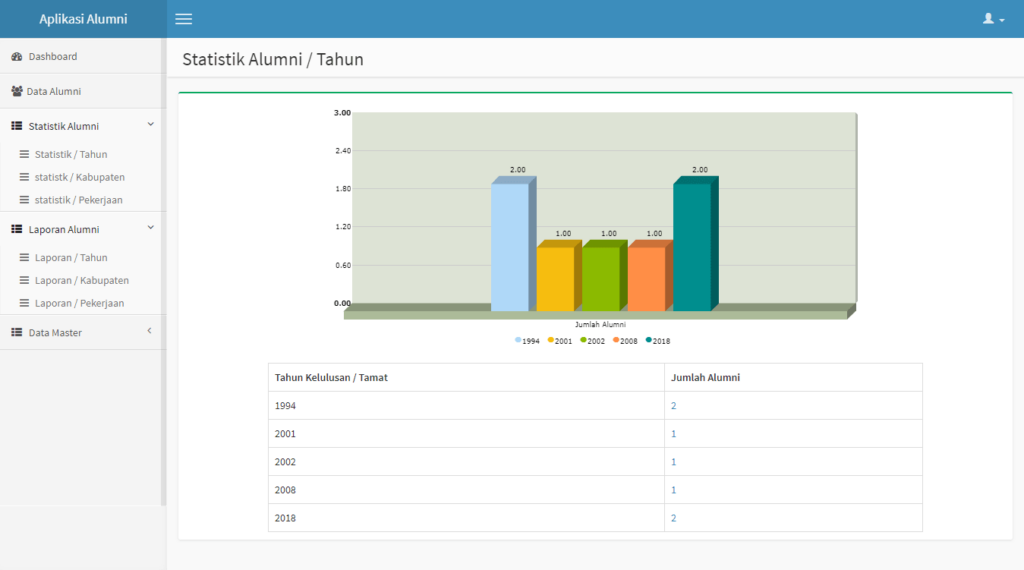This screenshot has width=1024, height=570.
Task: Click the Aplikasi Alumni brand title
Action: tap(83, 19)
